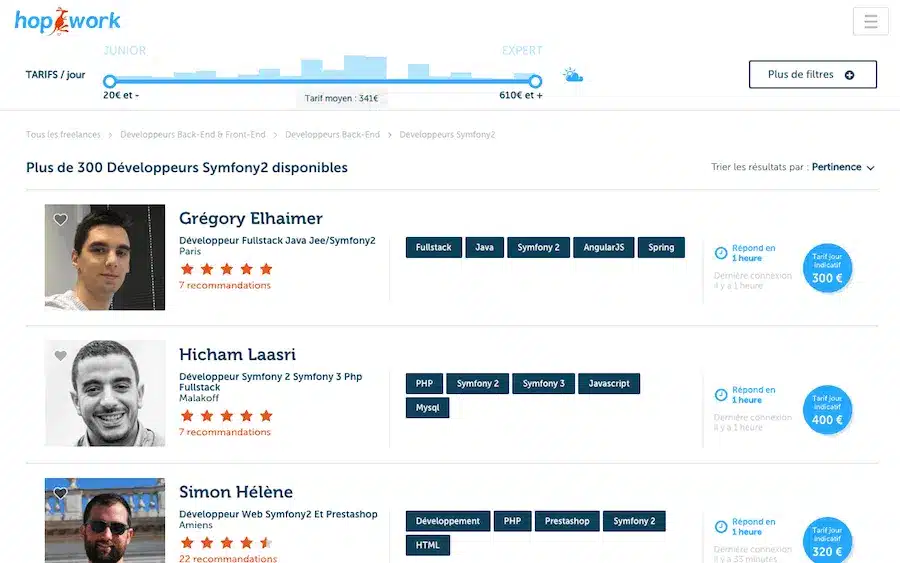Click the left handle of tarif slider

pyautogui.click(x=110, y=81)
